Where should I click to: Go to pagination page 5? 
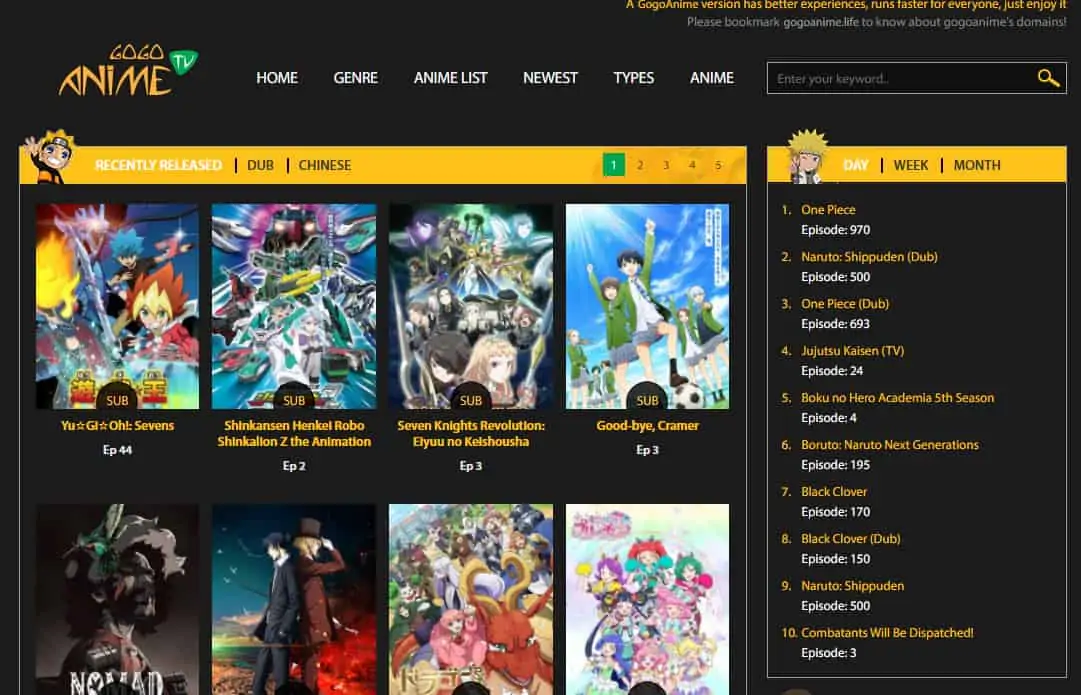[718, 165]
